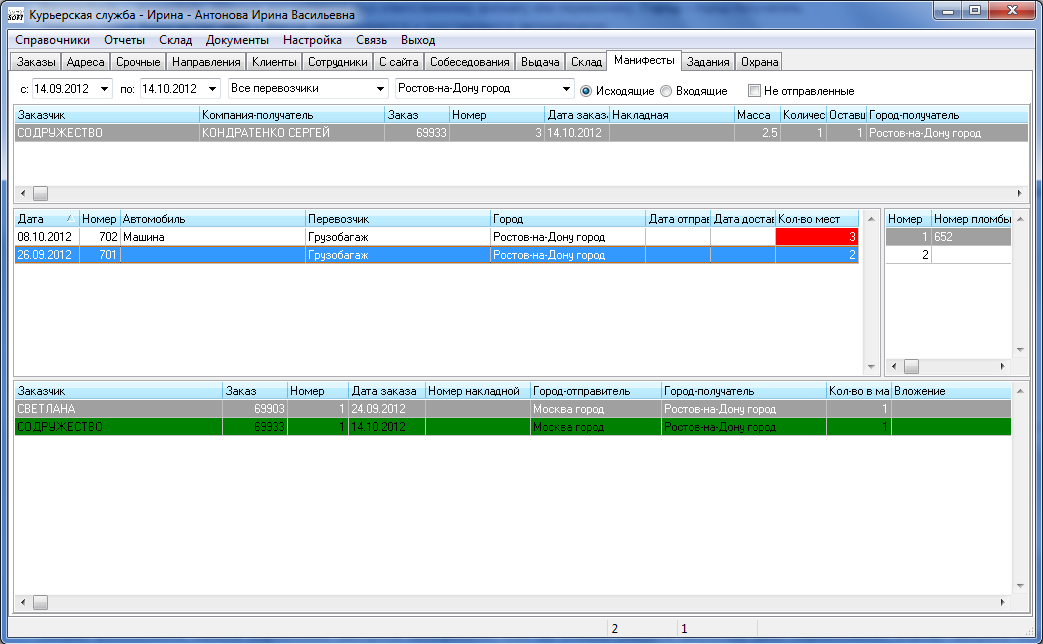Switch to the С сайта tab
The width and height of the screenshot is (1043, 644).
tap(398, 62)
